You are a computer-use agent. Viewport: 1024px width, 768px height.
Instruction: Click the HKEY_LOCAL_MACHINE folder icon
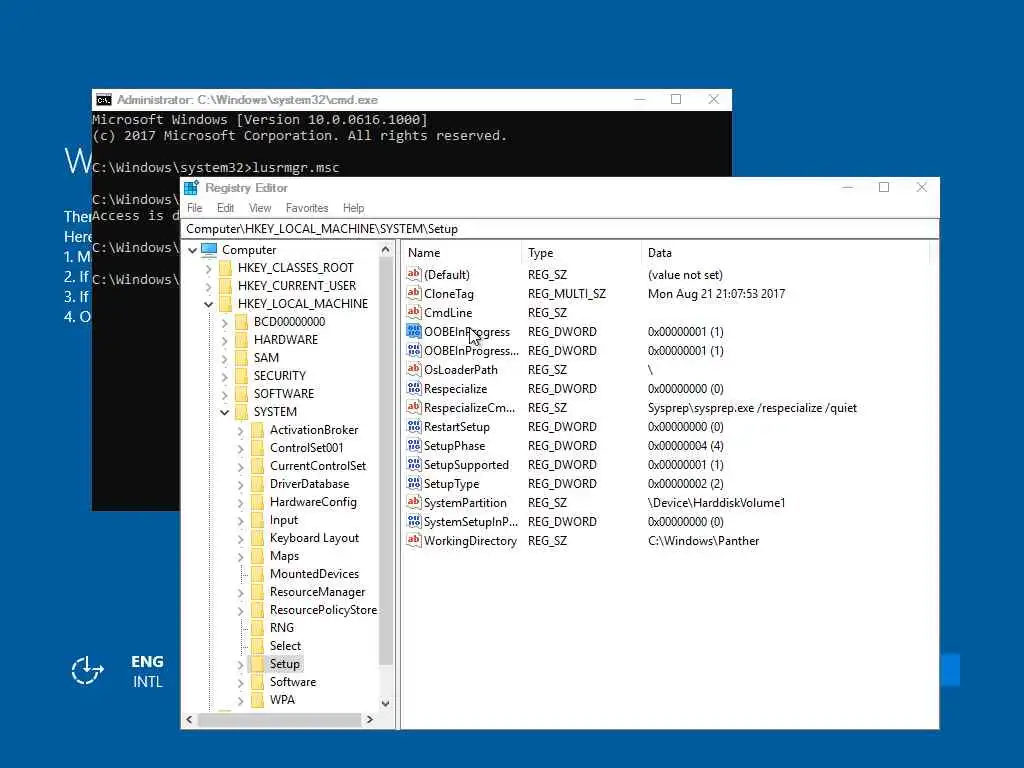pos(226,304)
